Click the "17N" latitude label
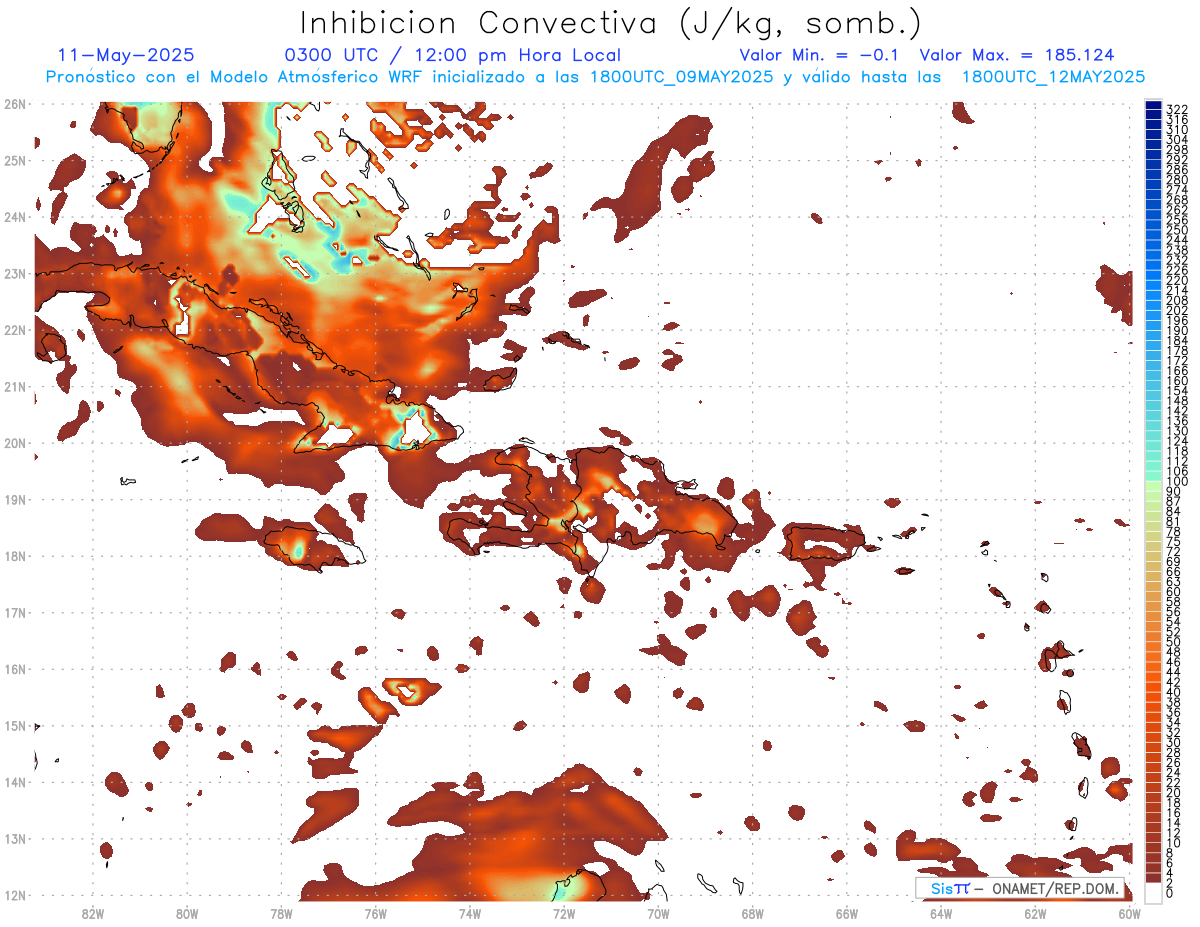1200x927 pixels. (x=14, y=612)
